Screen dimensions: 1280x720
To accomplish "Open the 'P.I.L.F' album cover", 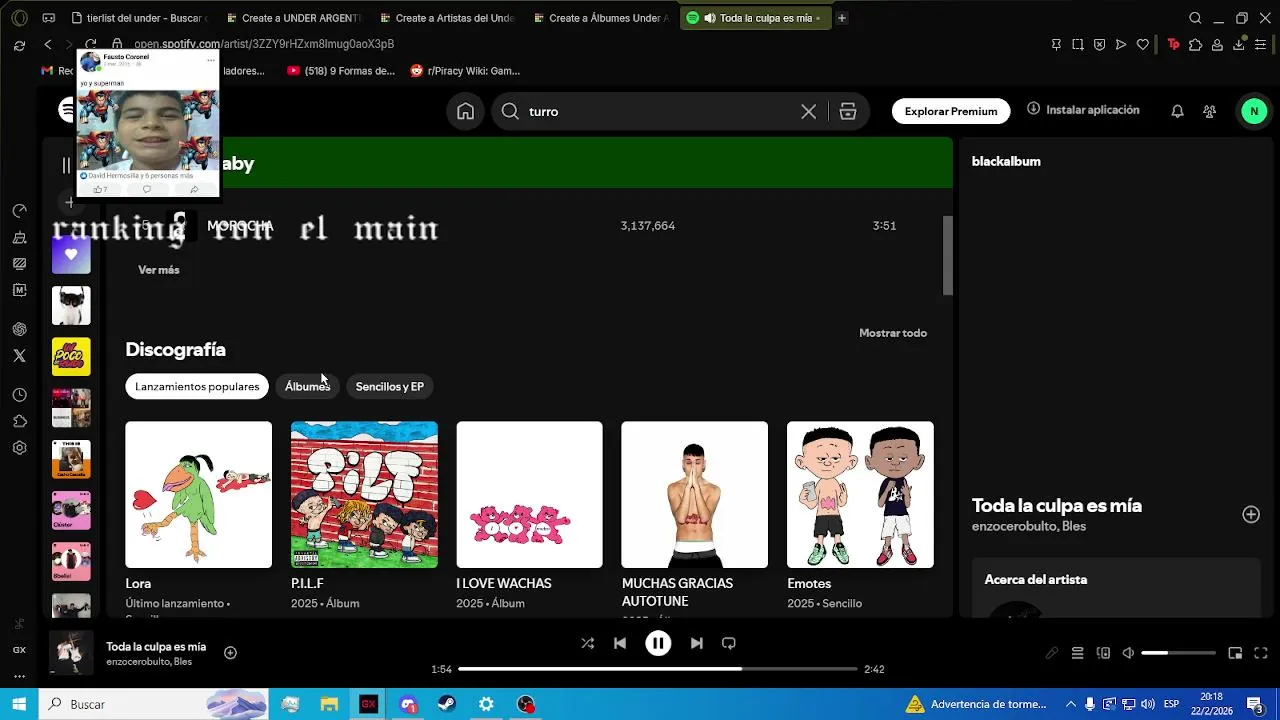I will click(x=364, y=495).
